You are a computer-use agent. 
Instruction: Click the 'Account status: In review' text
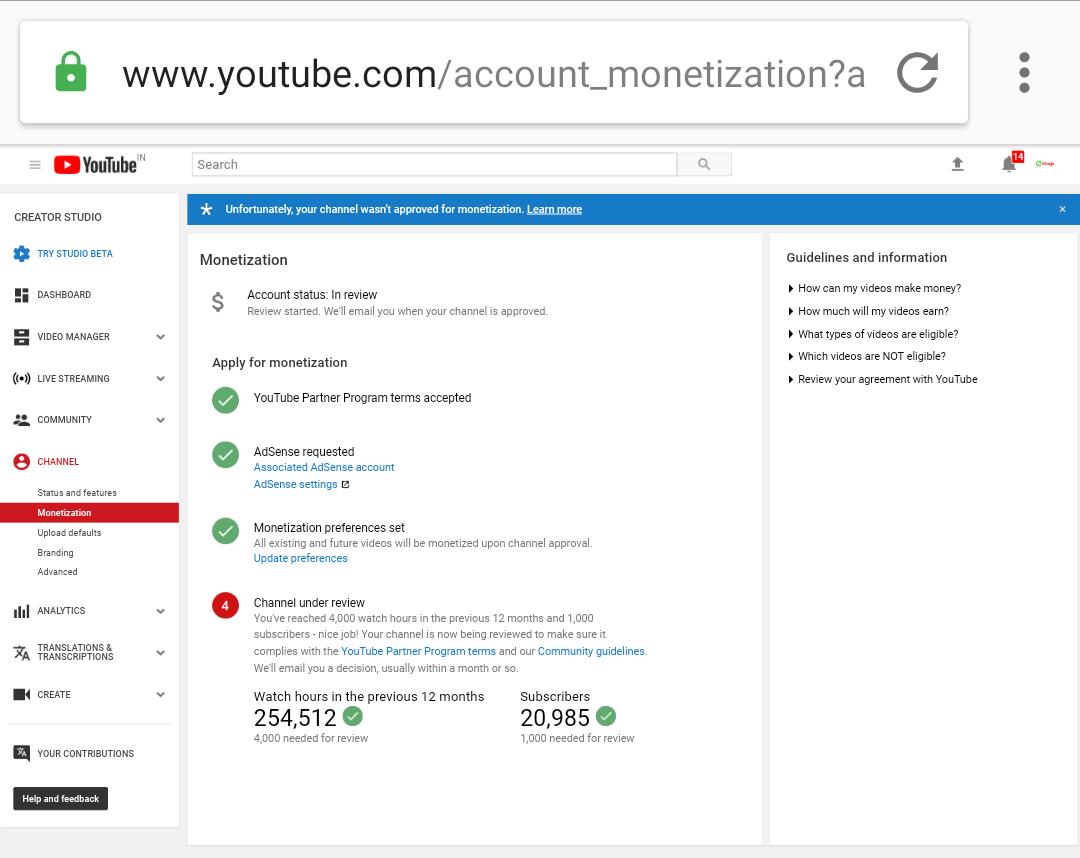click(312, 295)
